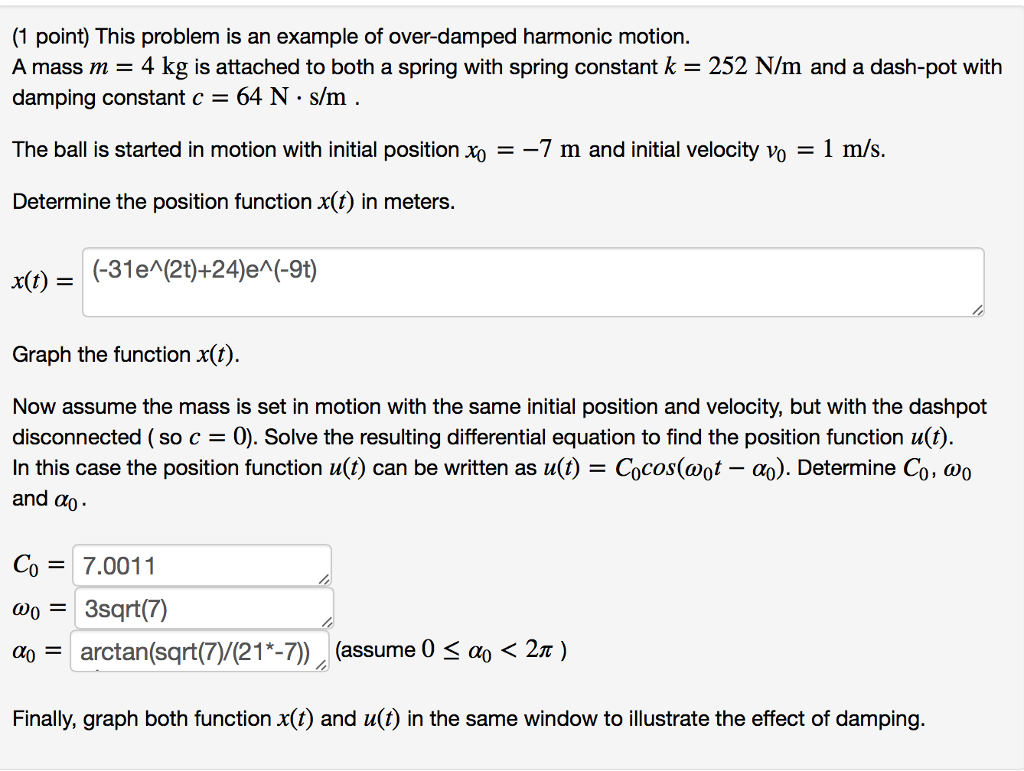Click the corner handle of the large formula textarea
The height and width of the screenshot is (771, 1024).
(977, 311)
